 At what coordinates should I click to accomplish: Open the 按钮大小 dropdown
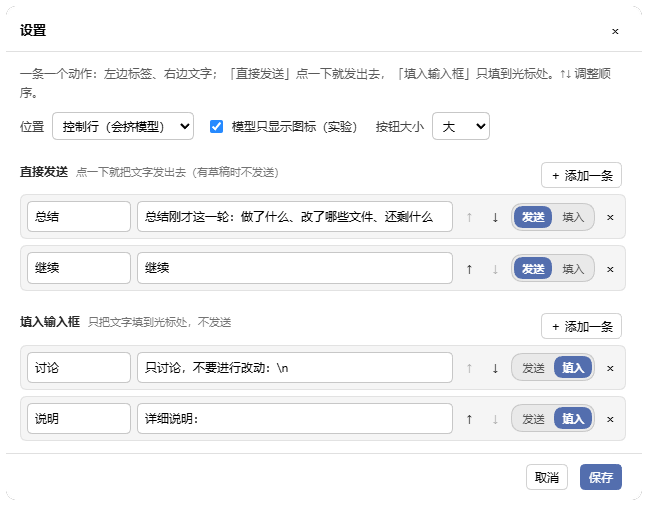point(461,126)
